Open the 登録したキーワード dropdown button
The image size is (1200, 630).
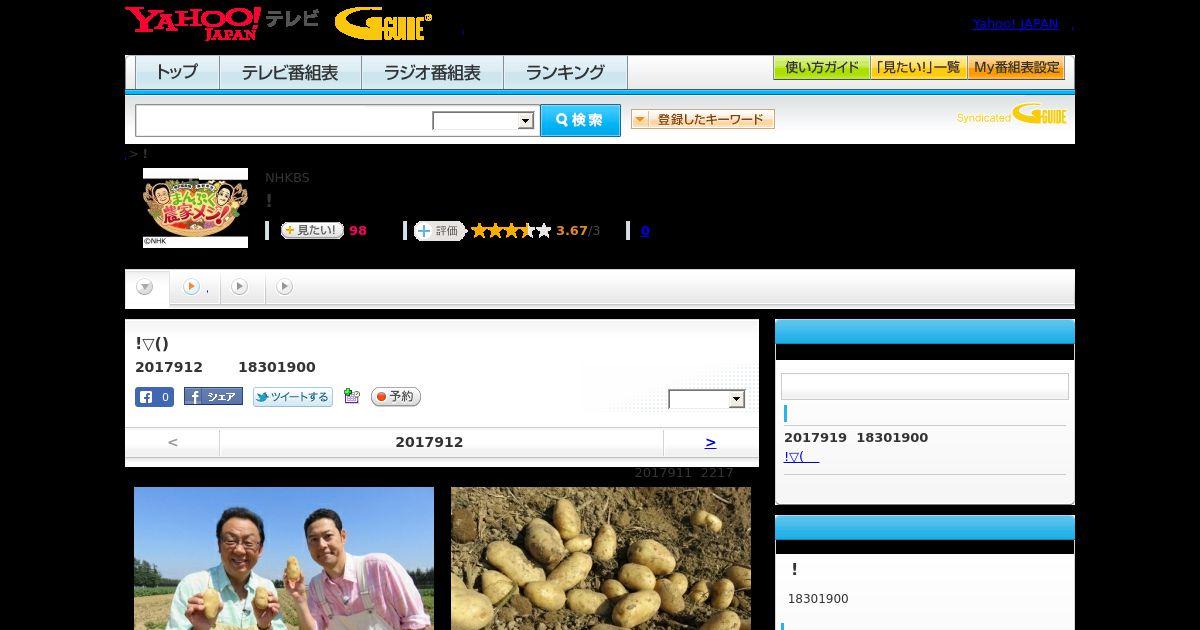click(x=703, y=119)
